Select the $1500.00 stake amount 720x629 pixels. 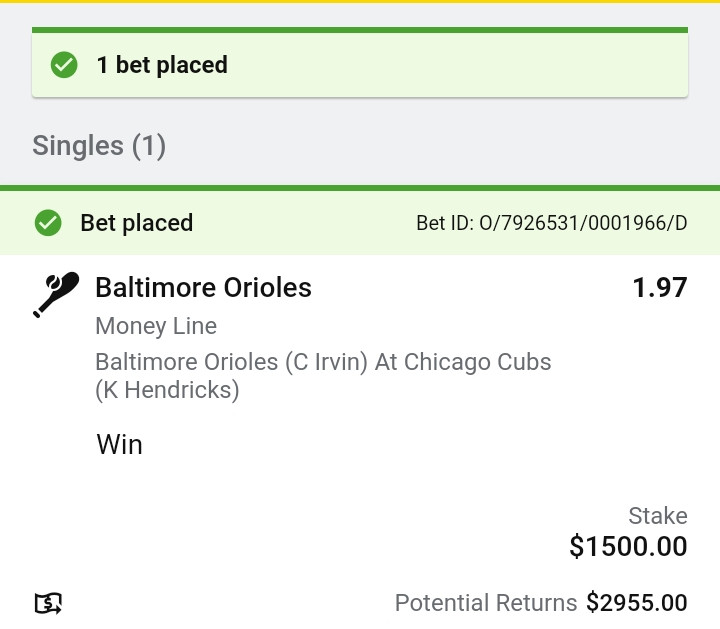[628, 546]
